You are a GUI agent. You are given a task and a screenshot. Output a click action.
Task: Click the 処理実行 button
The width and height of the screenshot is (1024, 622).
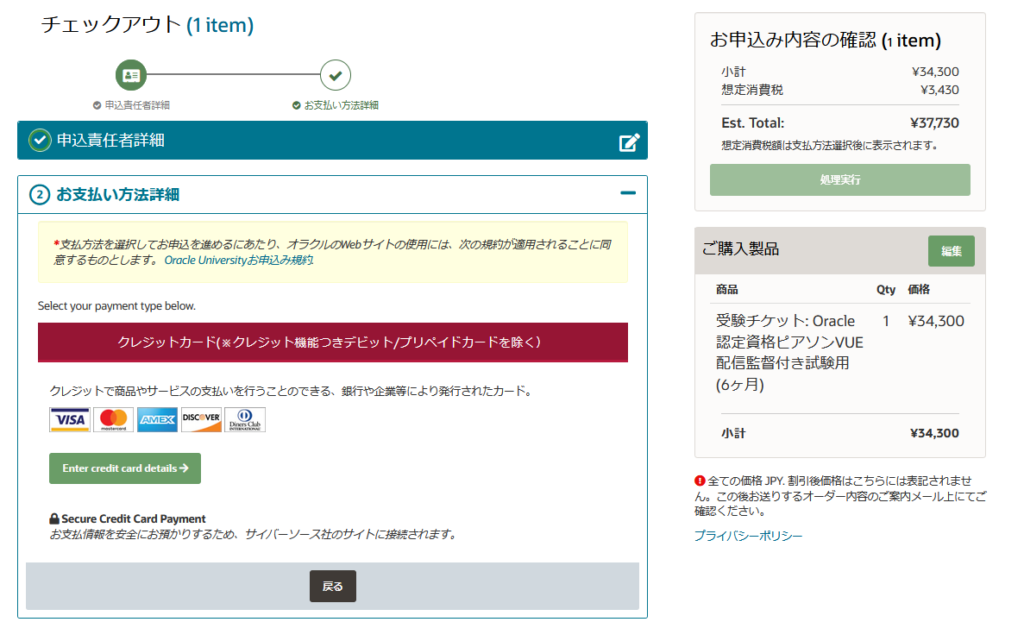839,180
